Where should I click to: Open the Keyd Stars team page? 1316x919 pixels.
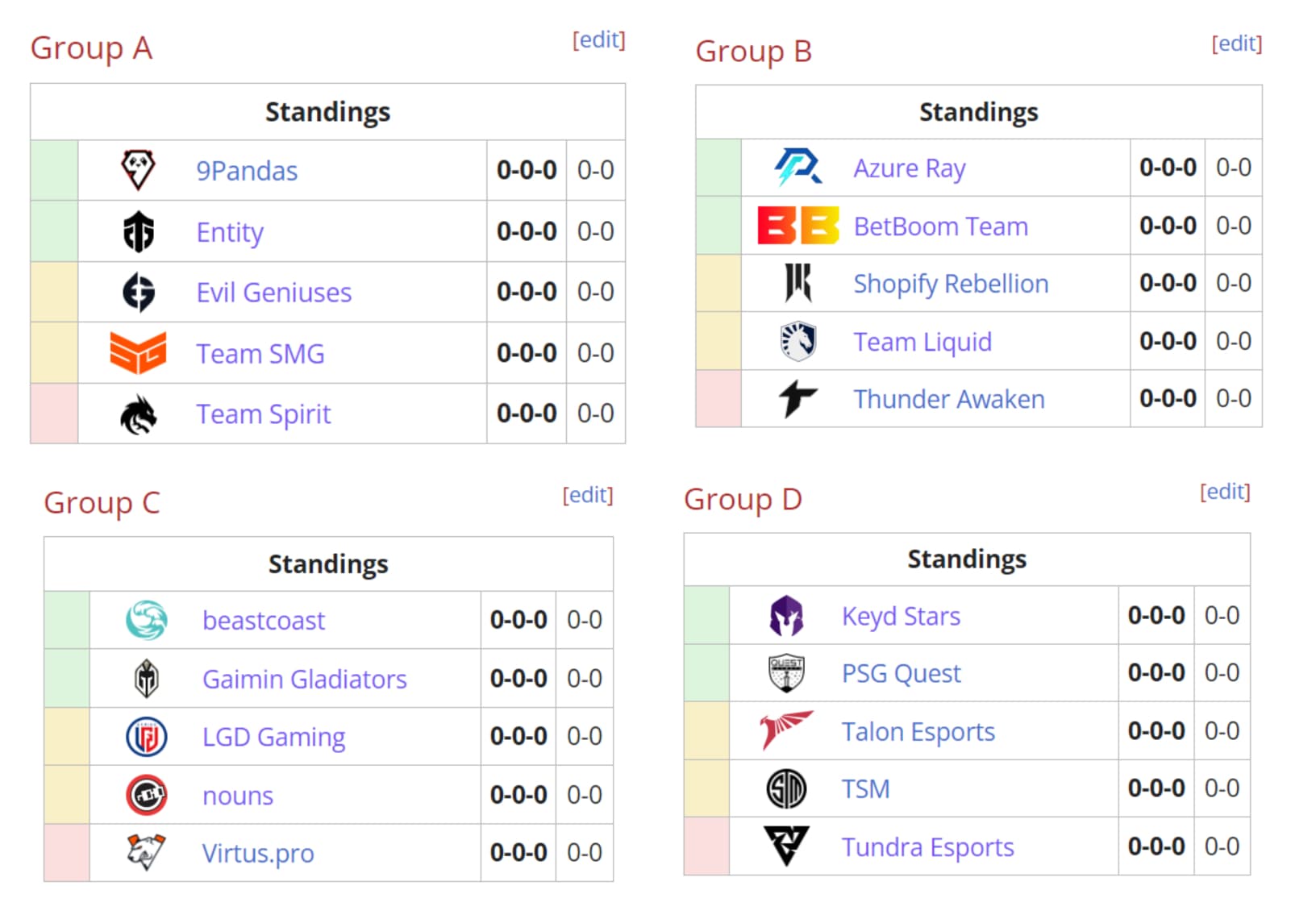[901, 615]
